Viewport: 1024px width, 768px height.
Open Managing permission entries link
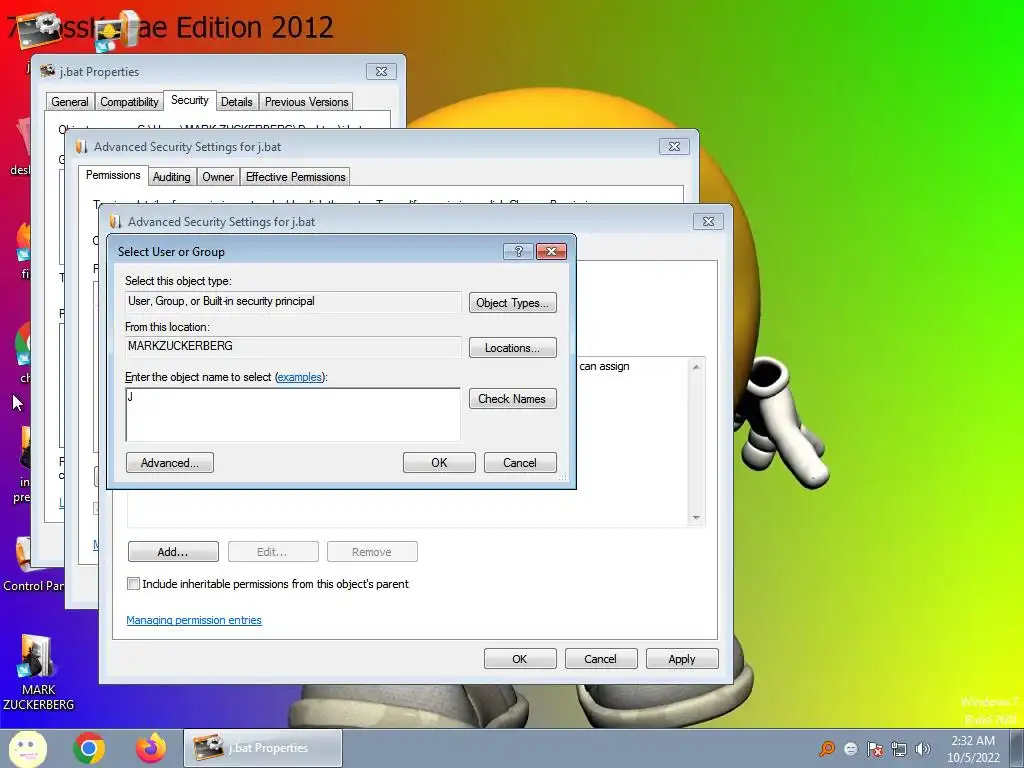point(194,620)
